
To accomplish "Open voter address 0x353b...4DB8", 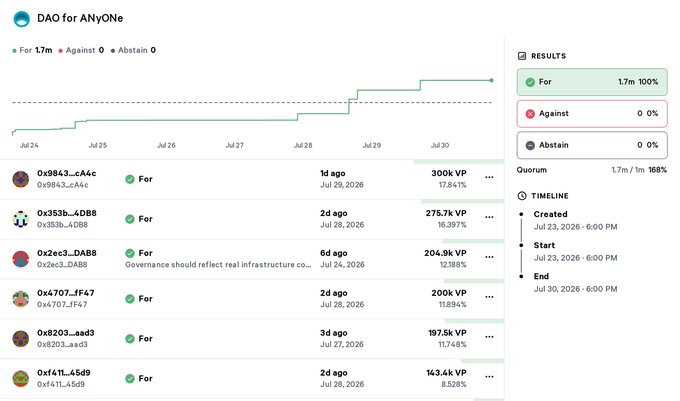I will (67, 213).
